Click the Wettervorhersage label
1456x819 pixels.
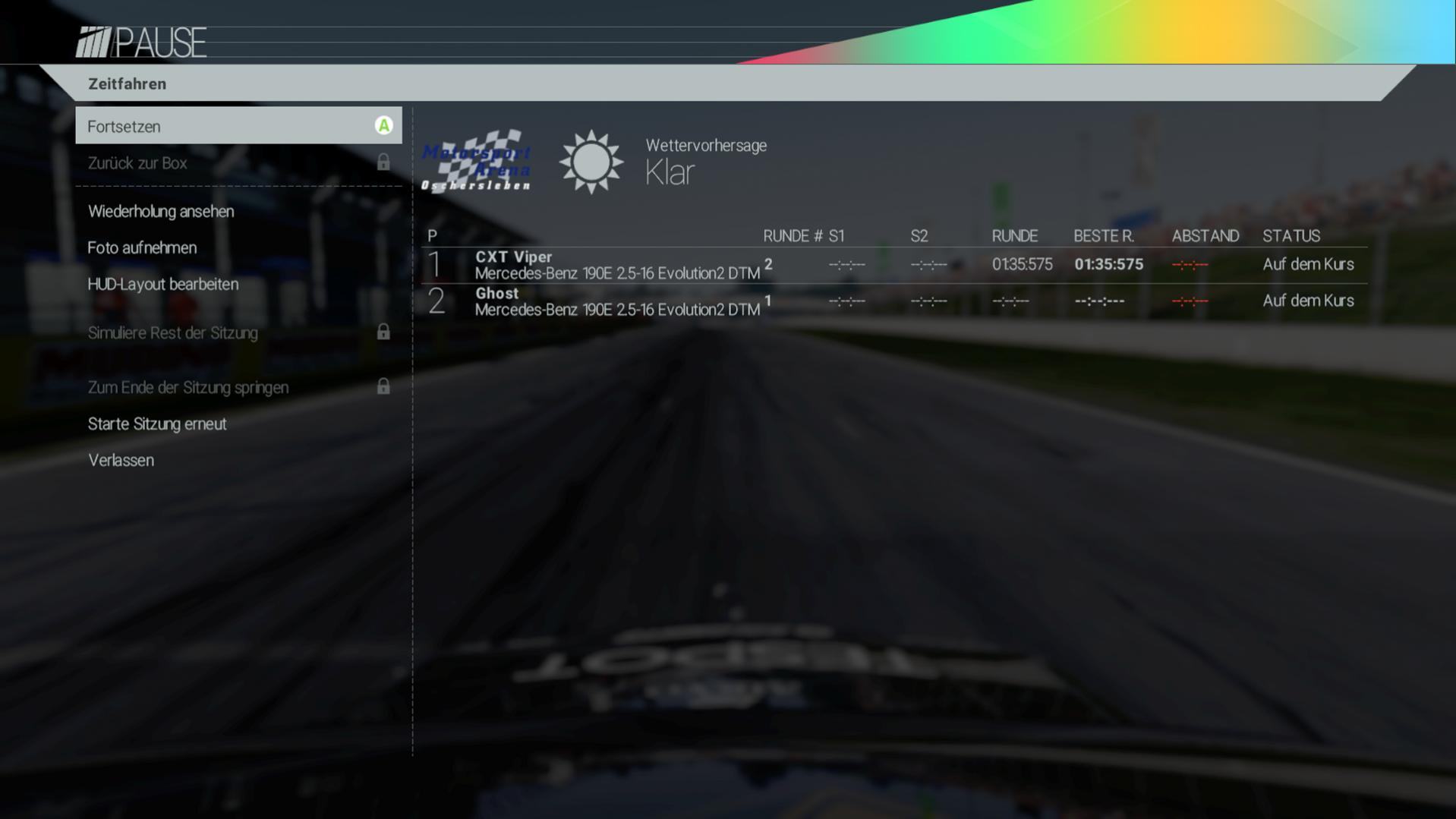(x=706, y=145)
